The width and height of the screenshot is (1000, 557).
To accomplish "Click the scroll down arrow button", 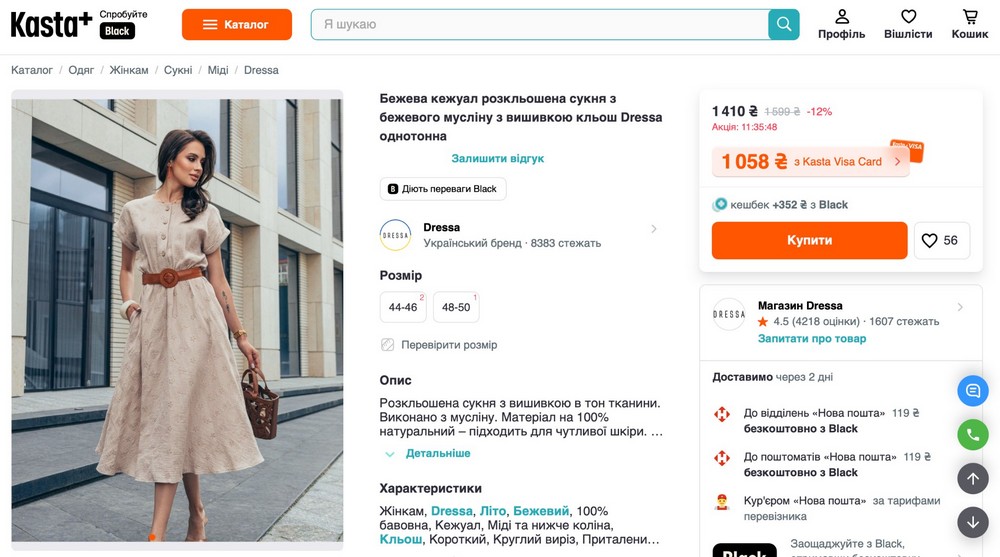I will tap(972, 522).
